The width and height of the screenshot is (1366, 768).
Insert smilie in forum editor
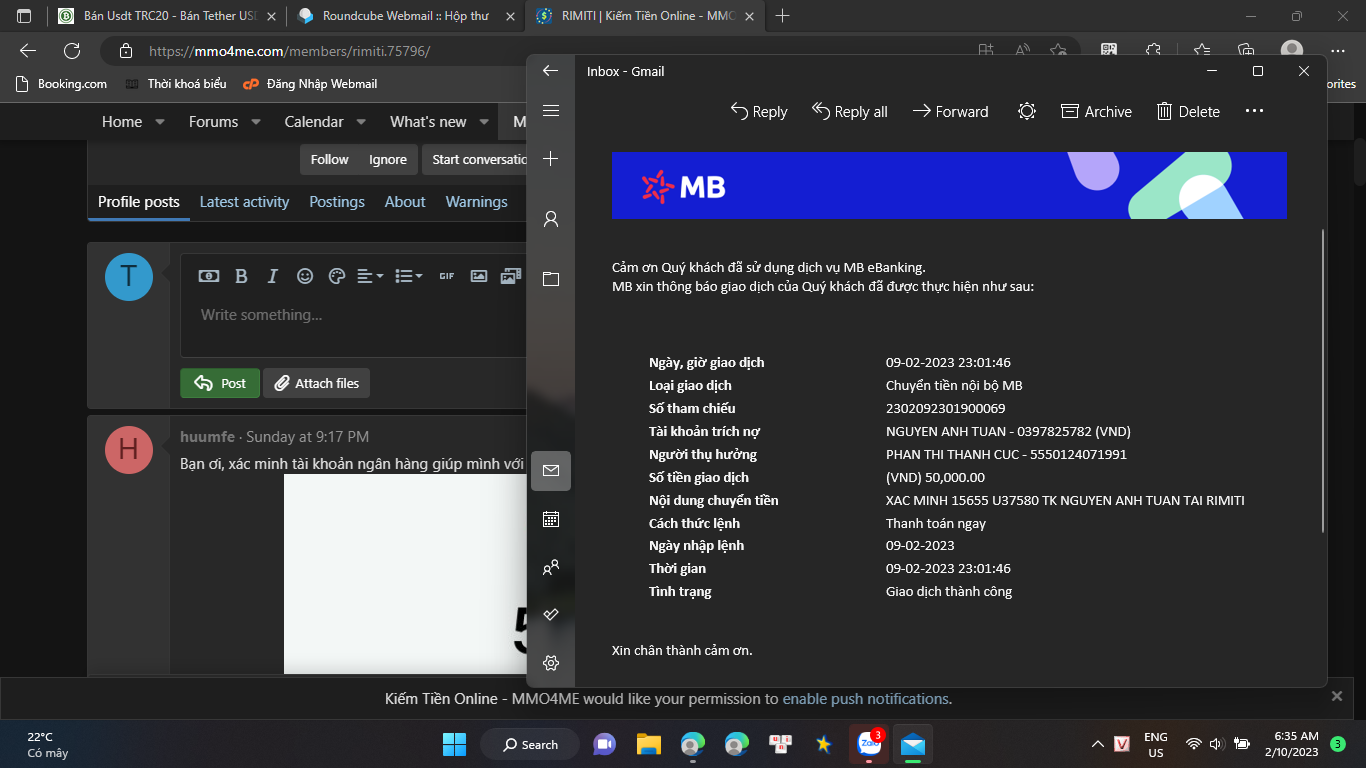point(305,276)
